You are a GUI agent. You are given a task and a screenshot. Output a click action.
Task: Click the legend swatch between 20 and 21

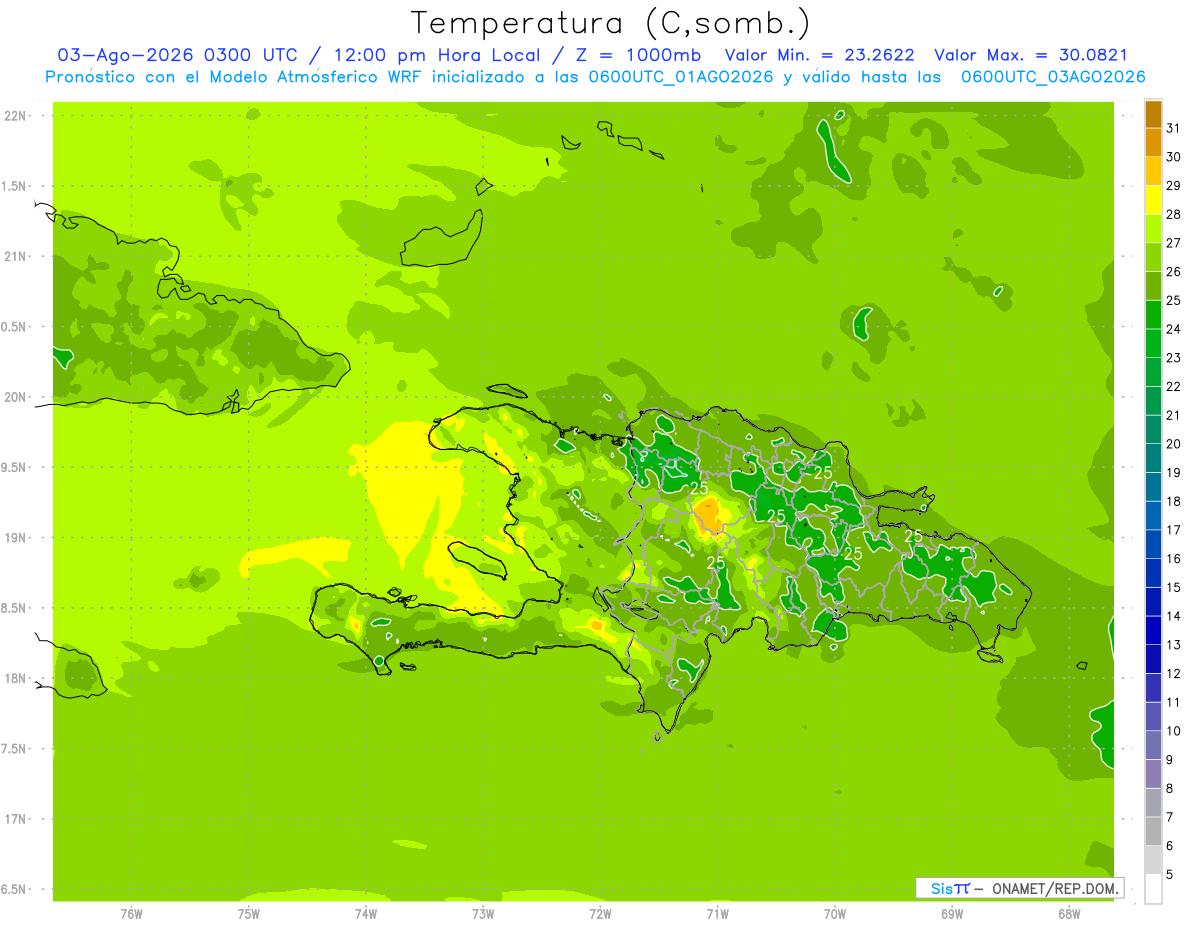1153,430
